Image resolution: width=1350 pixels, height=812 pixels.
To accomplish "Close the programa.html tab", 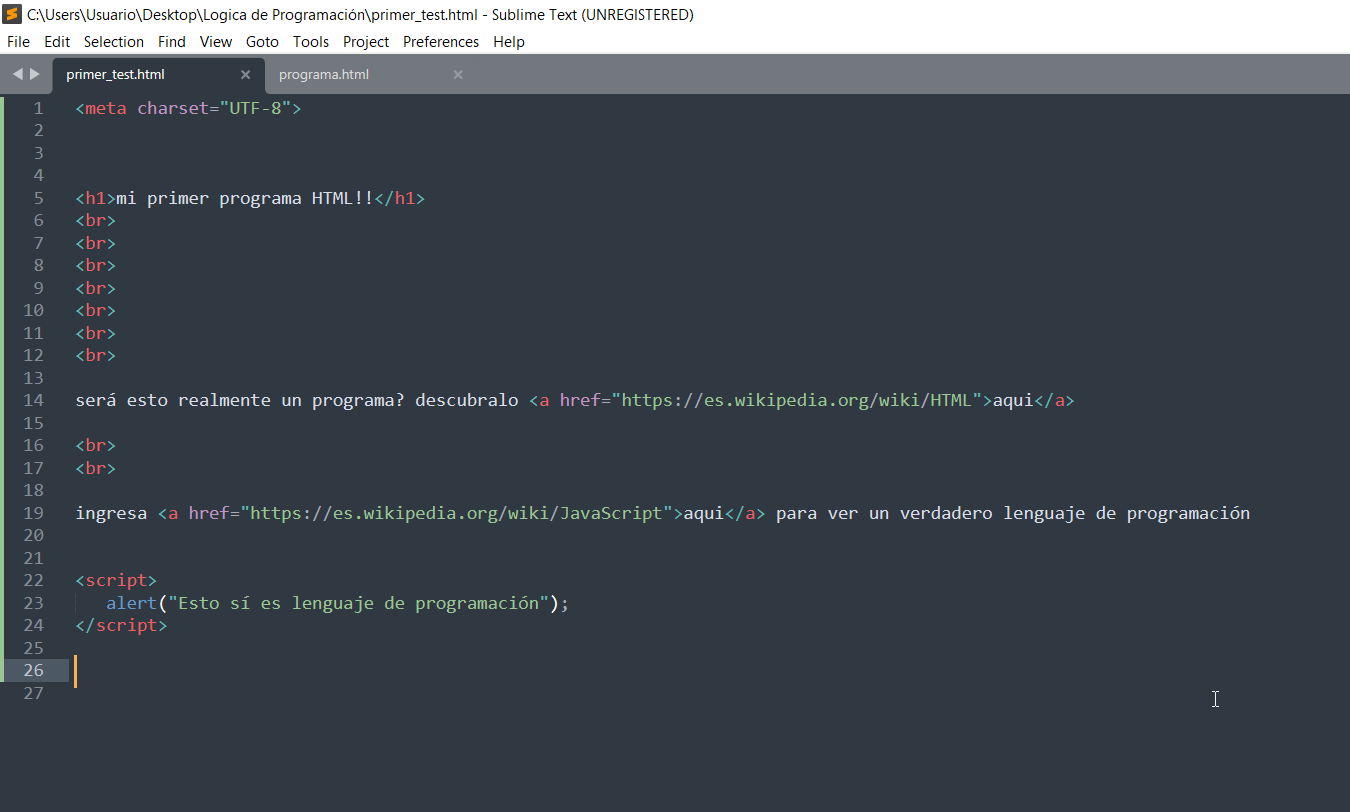I will (x=458, y=75).
